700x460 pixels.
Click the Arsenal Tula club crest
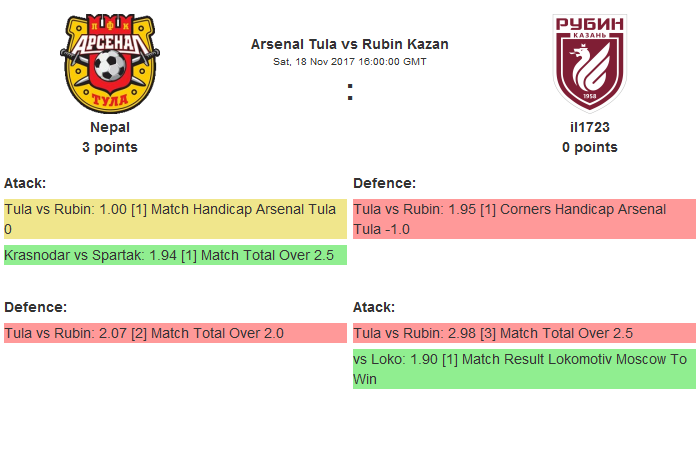(110, 62)
